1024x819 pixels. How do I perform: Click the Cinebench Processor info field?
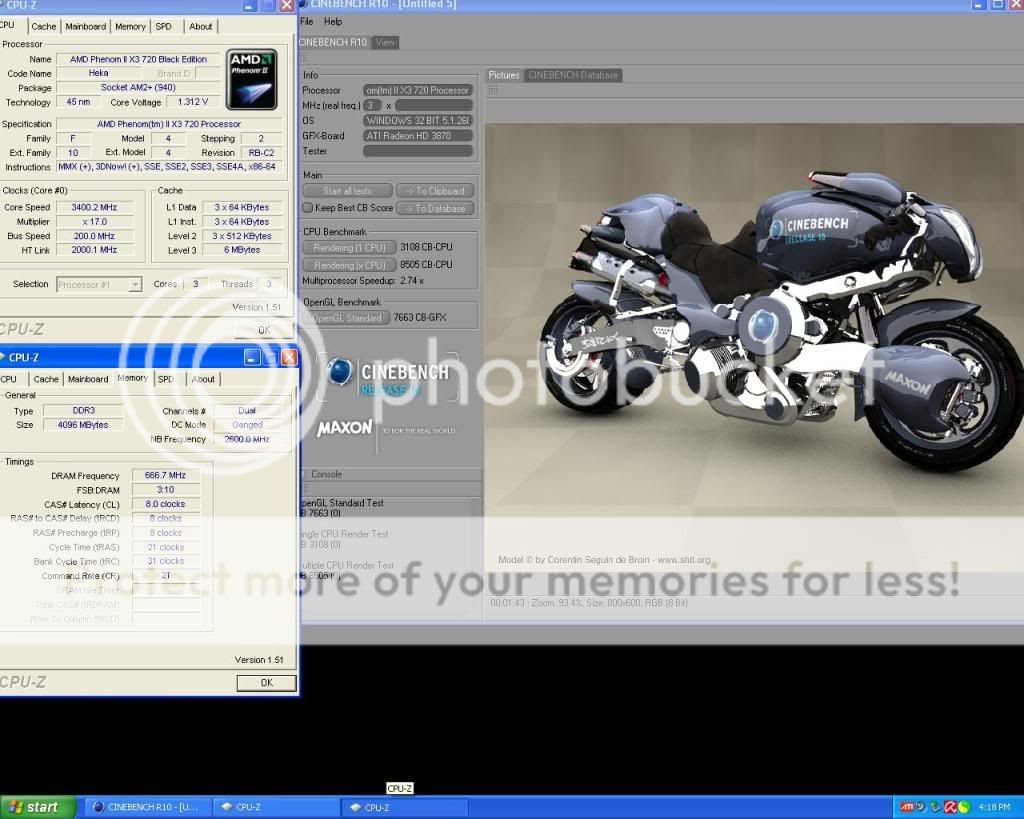coord(417,90)
